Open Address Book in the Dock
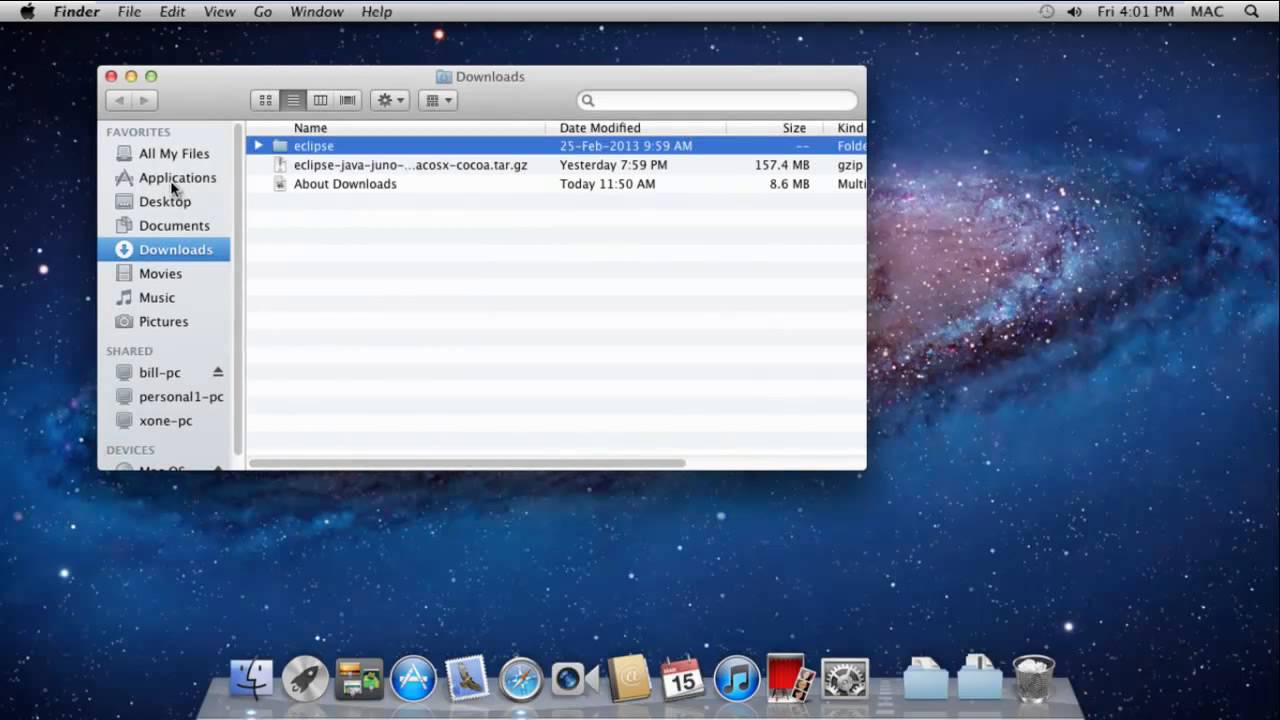1280x720 pixels. 629,679
